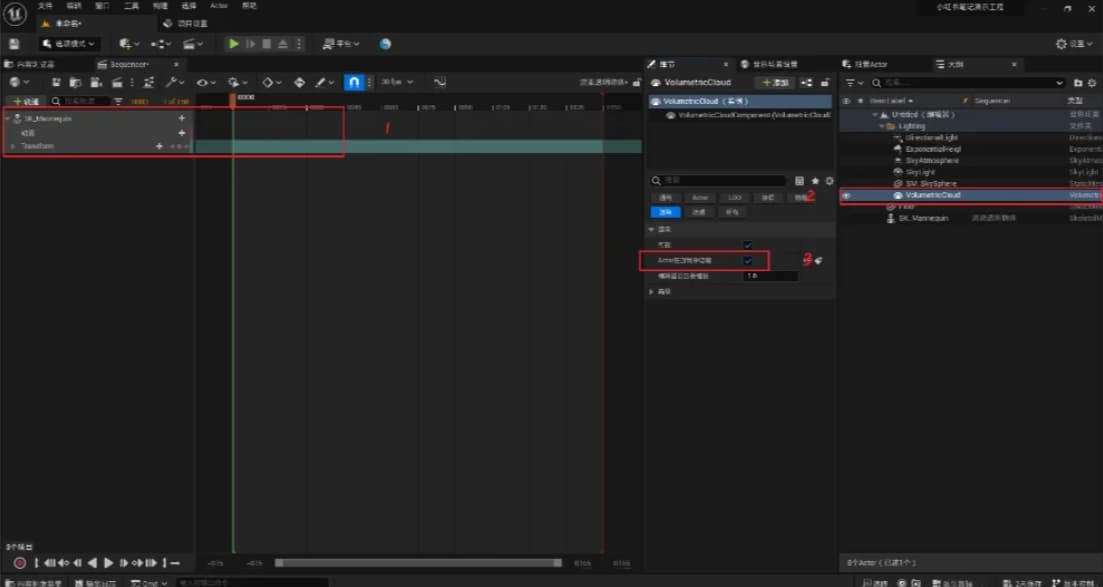Viewport: 1103px width, 587px height.
Task: Click the Unreal Engine logo icon
Action: click(x=15, y=13)
